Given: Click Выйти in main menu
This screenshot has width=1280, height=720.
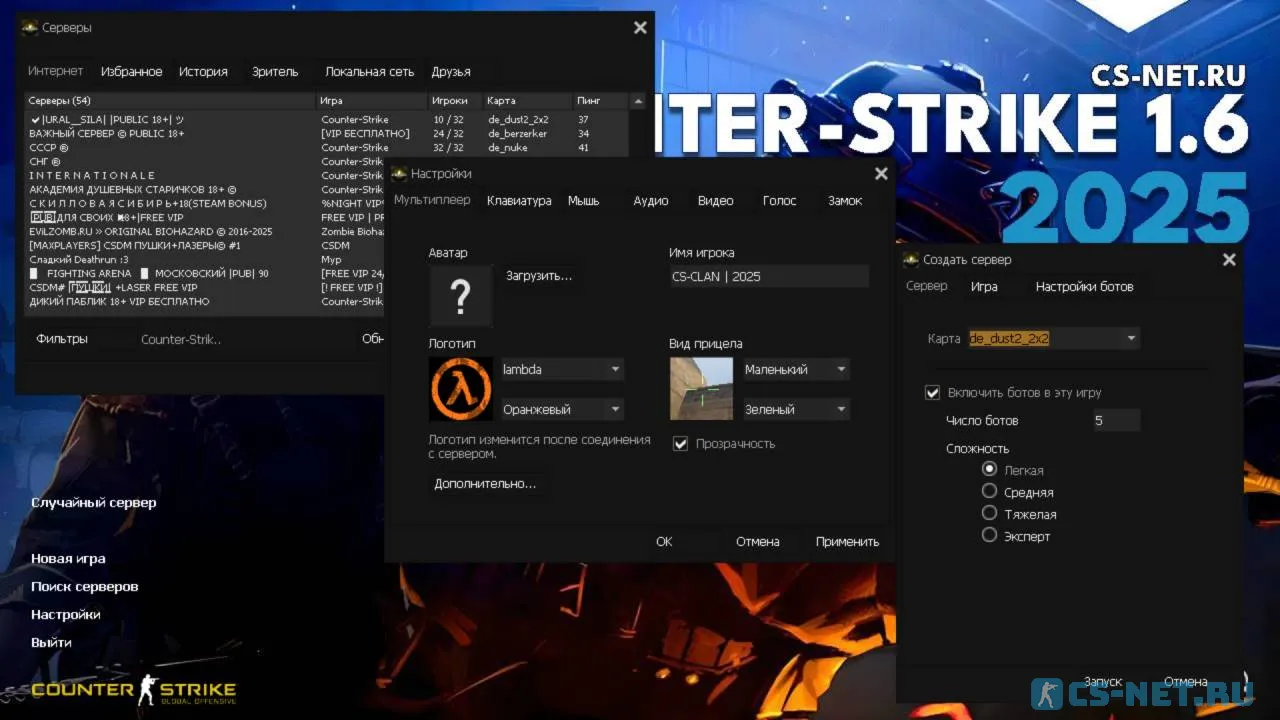Looking at the screenshot, I should click(x=51, y=643).
